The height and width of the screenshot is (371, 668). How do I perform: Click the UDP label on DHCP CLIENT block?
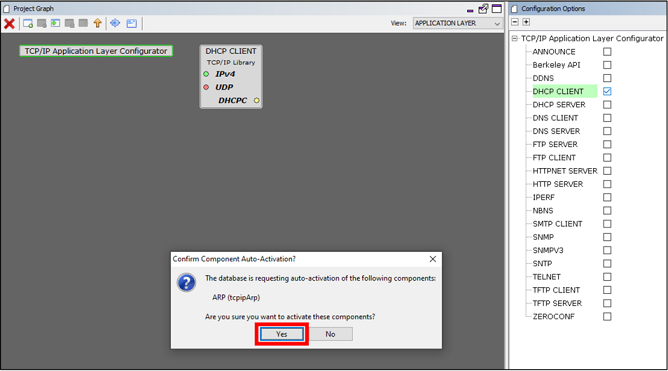(x=224, y=87)
